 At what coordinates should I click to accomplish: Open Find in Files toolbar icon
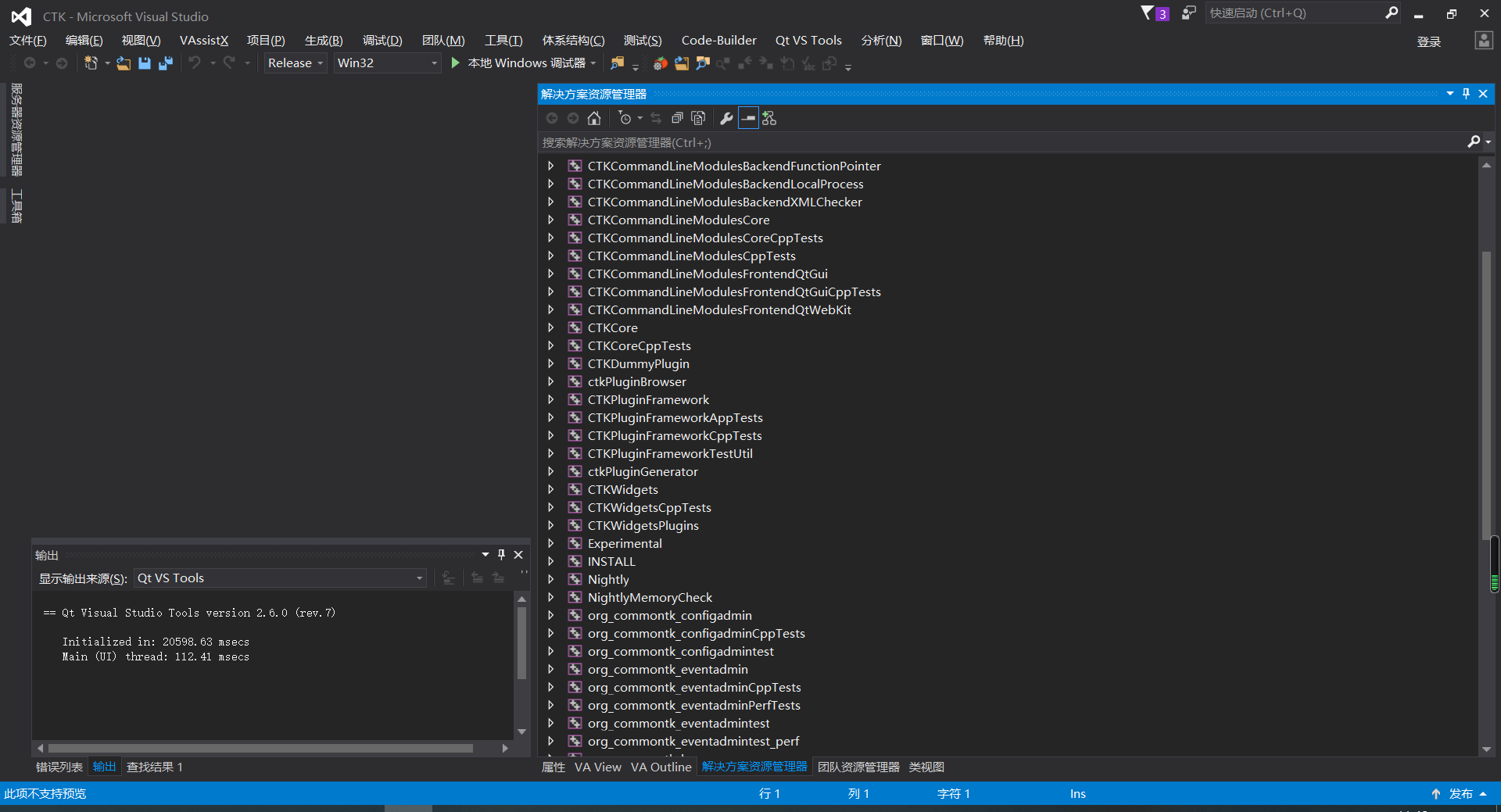[618, 63]
